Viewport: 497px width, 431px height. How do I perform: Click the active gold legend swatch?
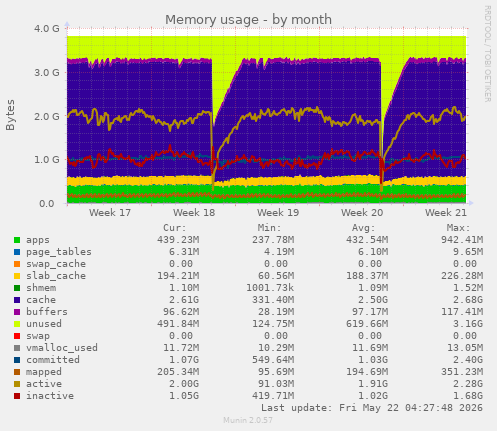click(x=17, y=384)
